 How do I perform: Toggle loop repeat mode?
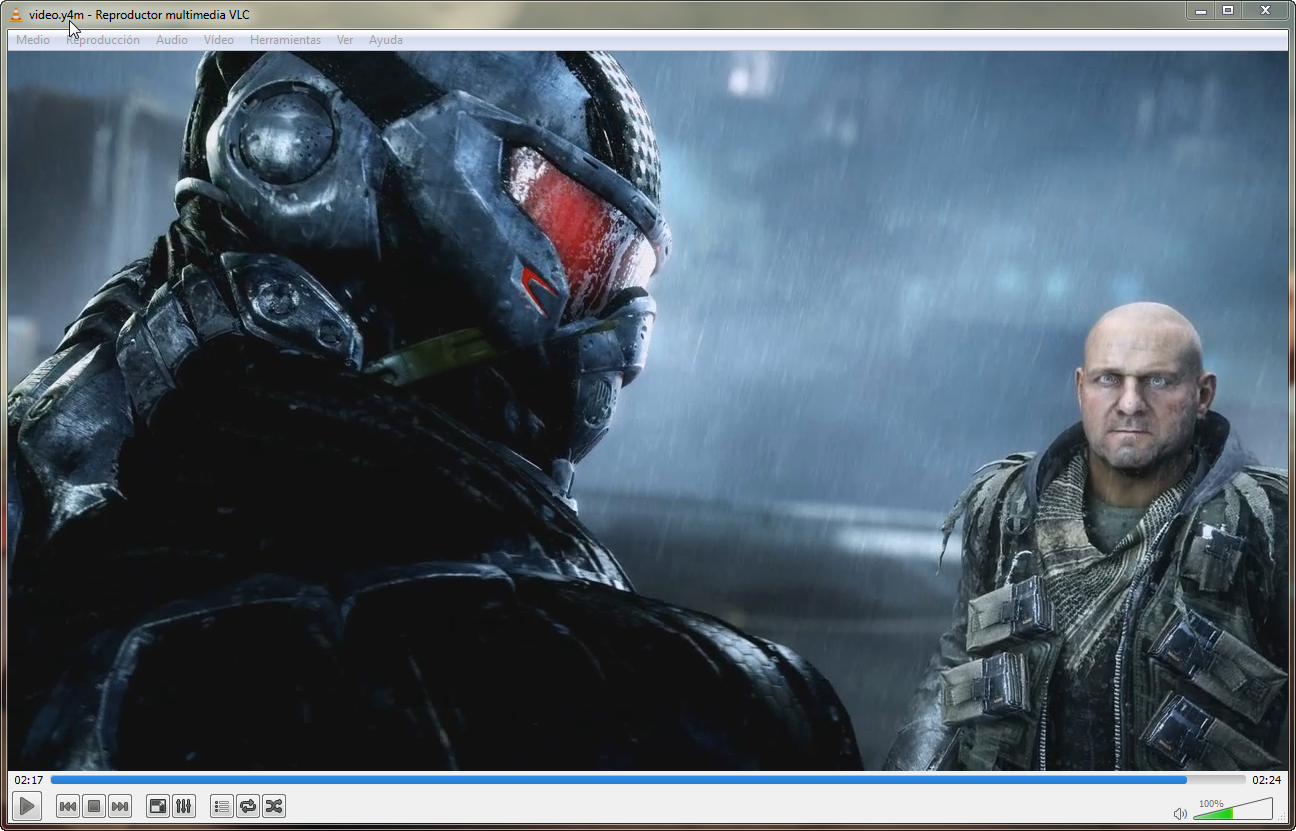point(248,806)
